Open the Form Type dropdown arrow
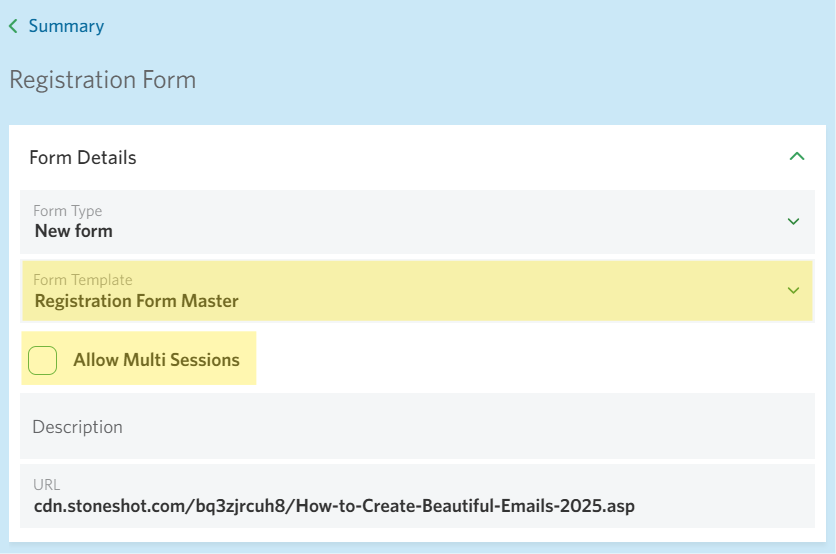This screenshot has width=836, height=554. tap(793, 221)
